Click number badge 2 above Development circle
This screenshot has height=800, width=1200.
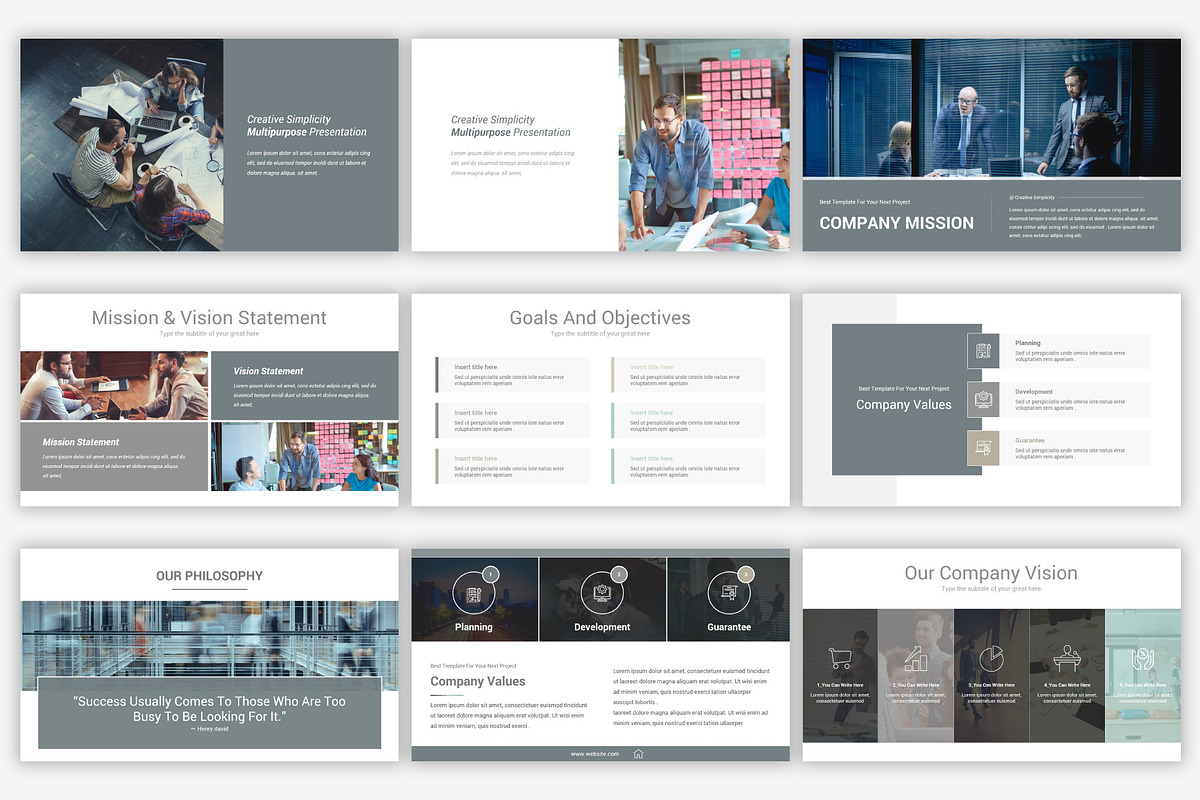(x=619, y=574)
